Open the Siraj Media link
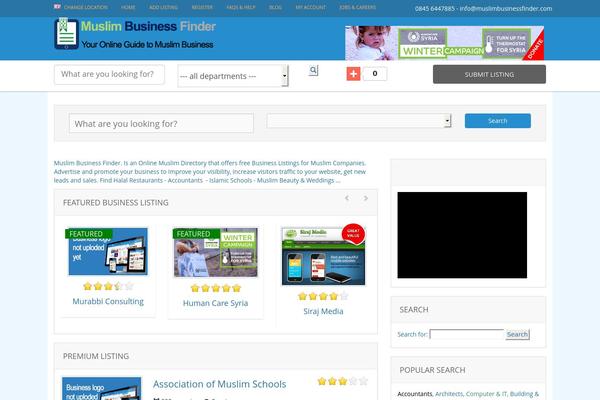The width and height of the screenshot is (600, 400). pos(323,311)
